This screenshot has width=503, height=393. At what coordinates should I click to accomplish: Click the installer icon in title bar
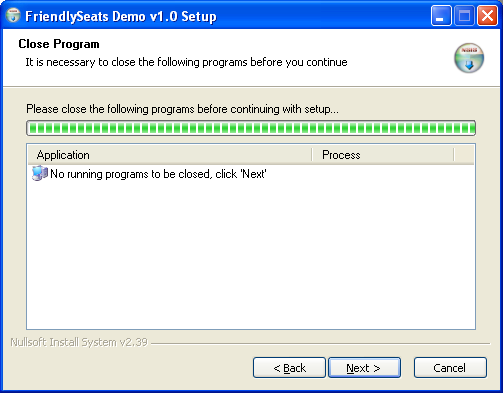click(13, 16)
